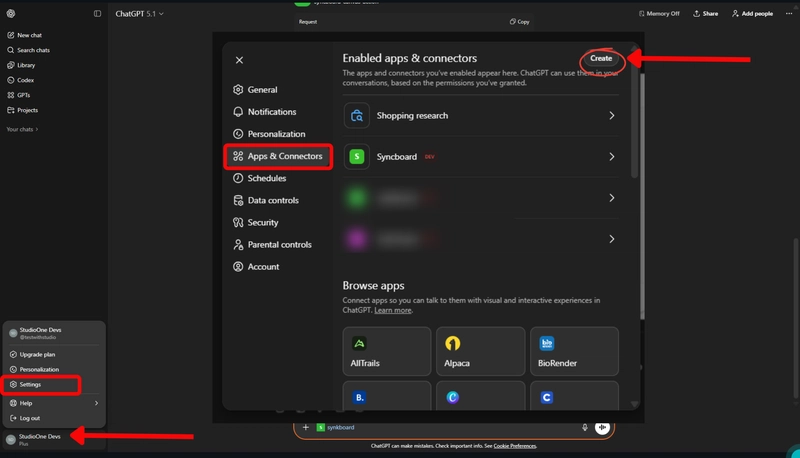Follow the Learn more link
This screenshot has width=800, height=458.
(392, 310)
